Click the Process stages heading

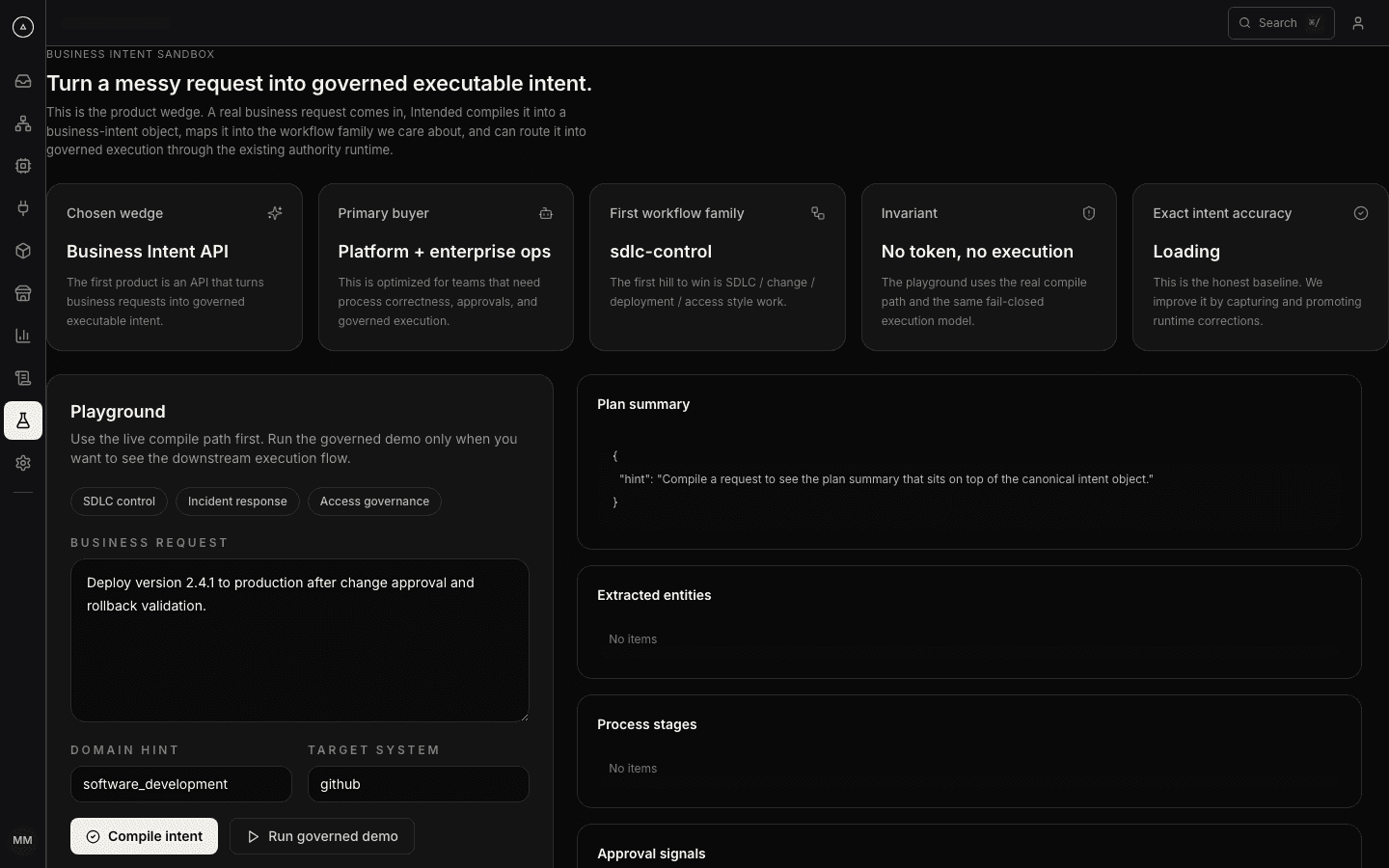click(x=646, y=724)
